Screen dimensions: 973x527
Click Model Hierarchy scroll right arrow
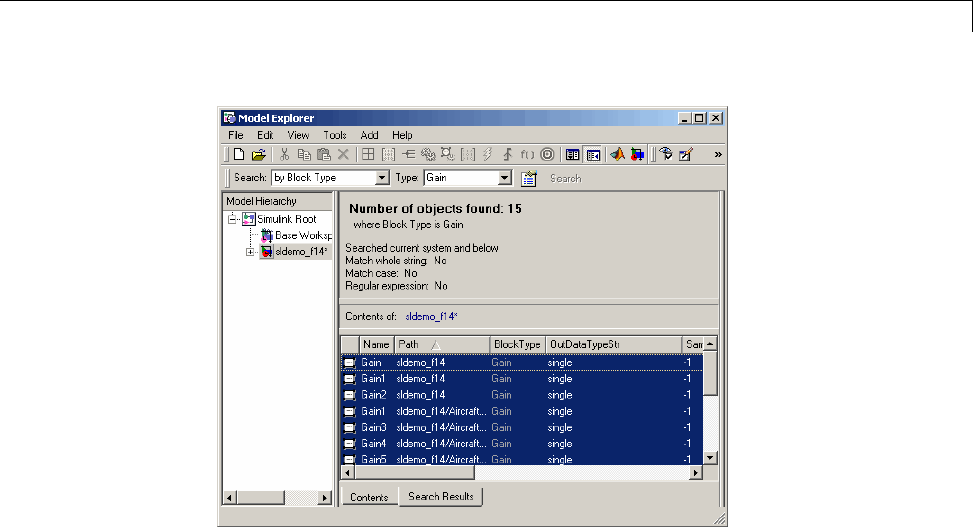click(x=325, y=498)
